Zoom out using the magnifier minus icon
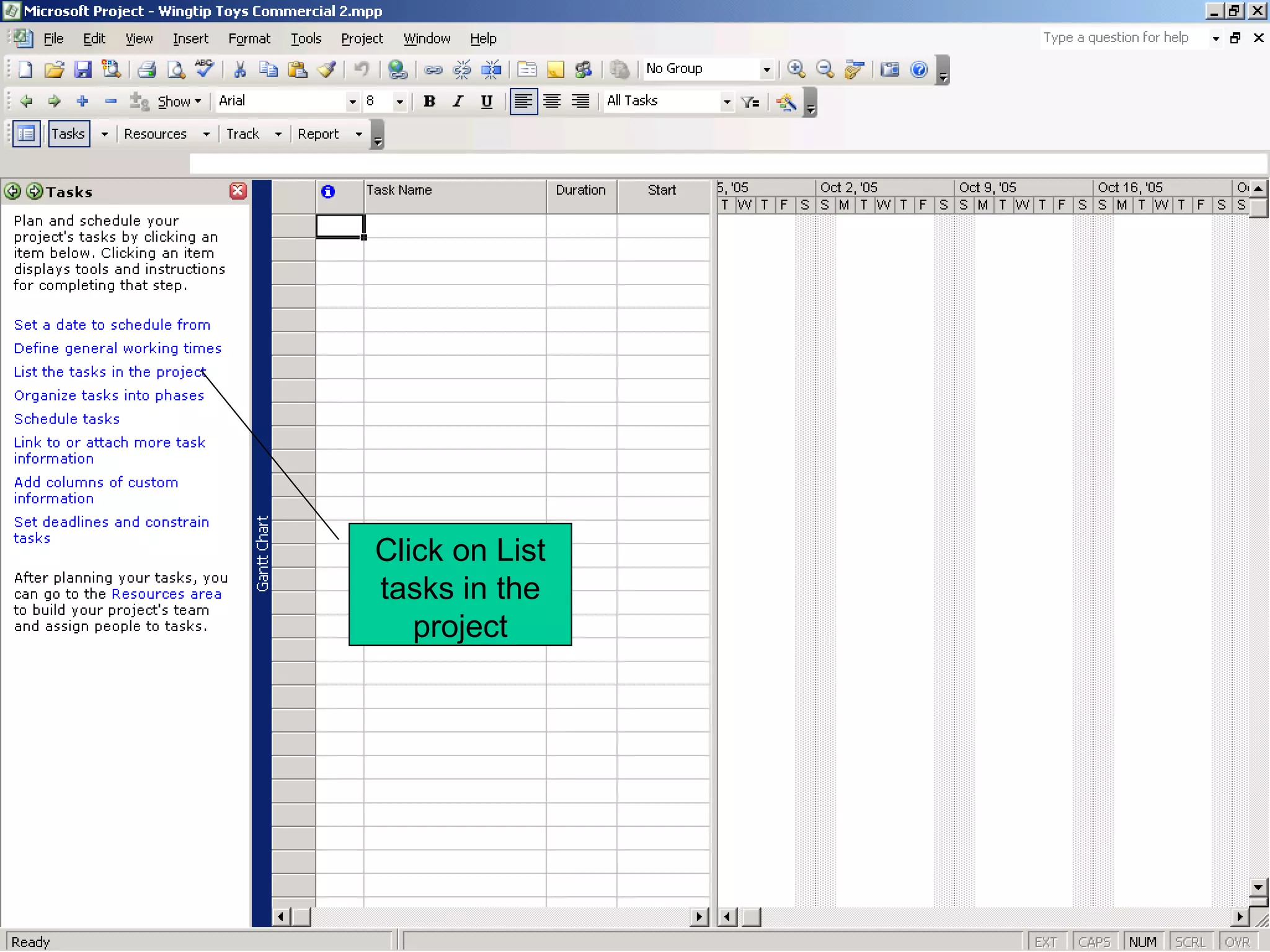The width and height of the screenshot is (1270, 952). (825, 69)
